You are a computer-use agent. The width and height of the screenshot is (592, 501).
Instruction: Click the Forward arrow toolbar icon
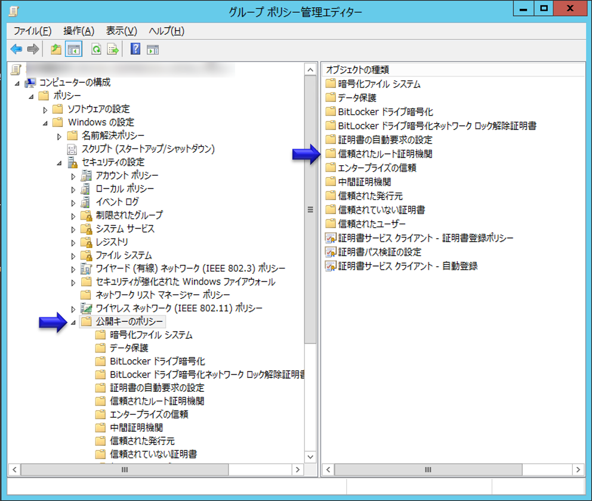[33, 49]
